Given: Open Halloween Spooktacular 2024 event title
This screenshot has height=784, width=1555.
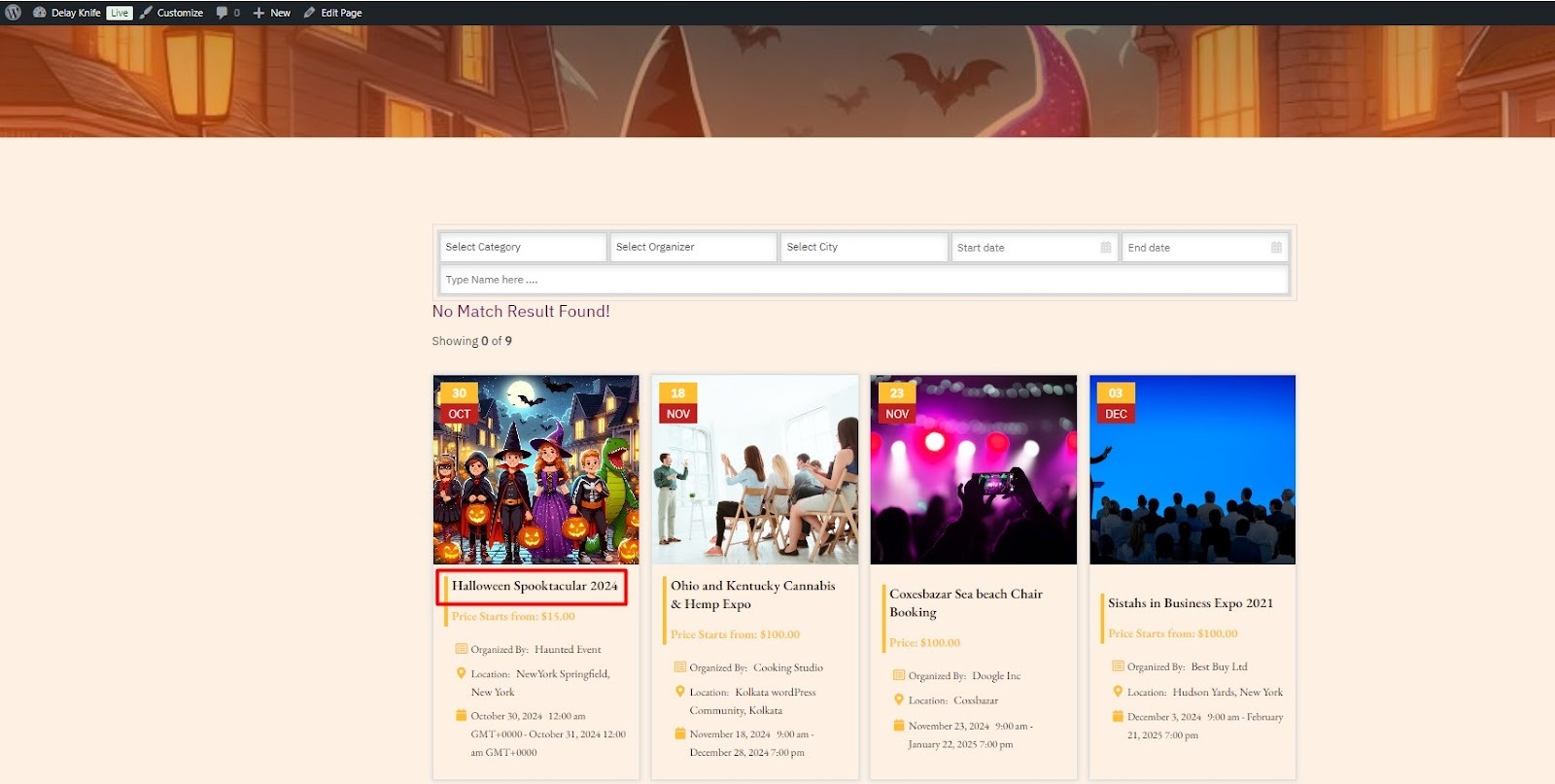Looking at the screenshot, I should pyautogui.click(x=534, y=586).
